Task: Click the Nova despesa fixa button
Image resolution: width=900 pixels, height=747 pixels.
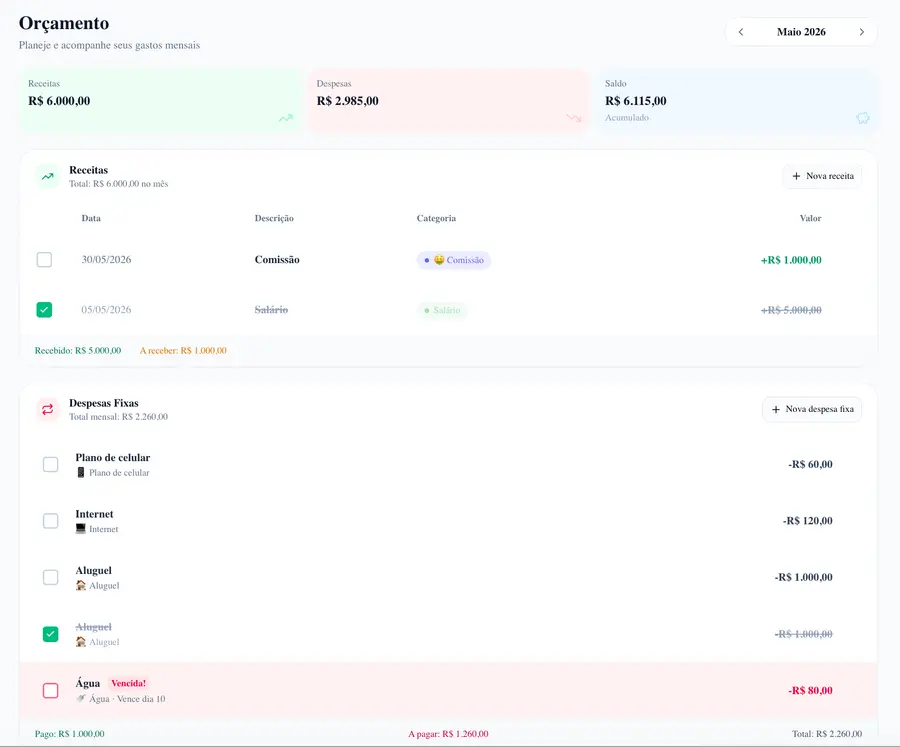Action: 812,409
